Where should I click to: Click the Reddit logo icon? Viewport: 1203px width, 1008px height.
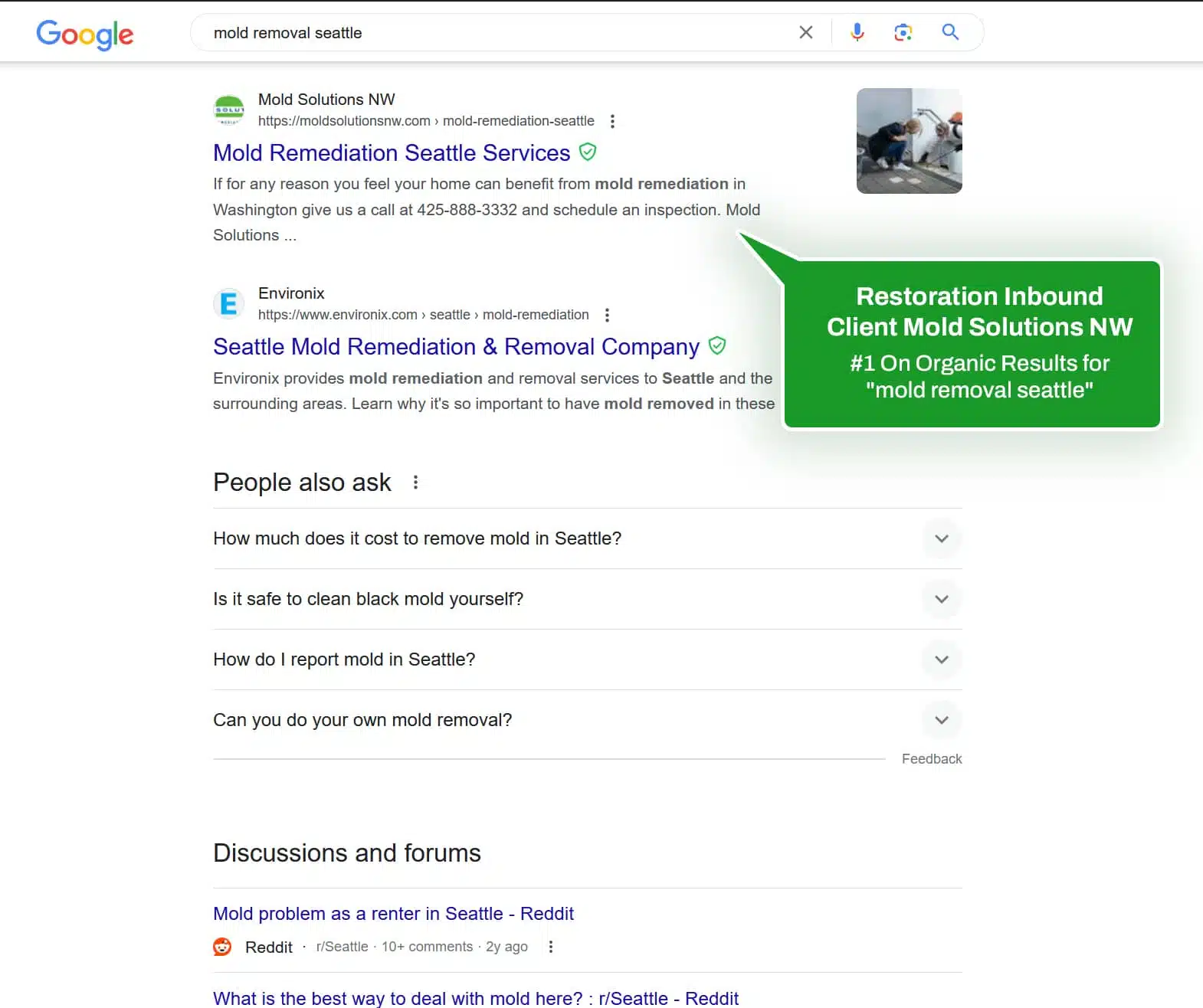pos(222,947)
